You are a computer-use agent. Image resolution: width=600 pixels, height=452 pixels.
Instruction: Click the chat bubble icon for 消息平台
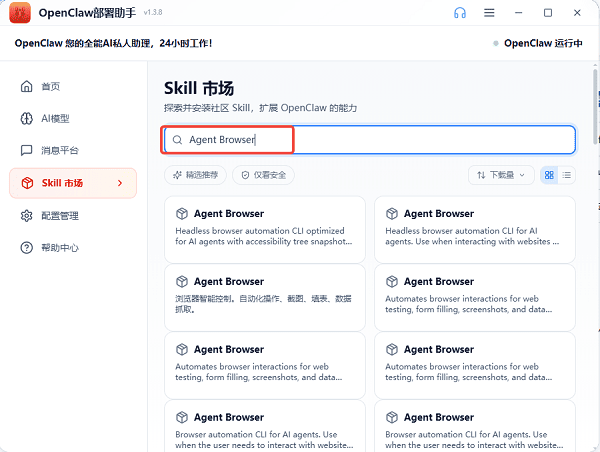coord(26,150)
